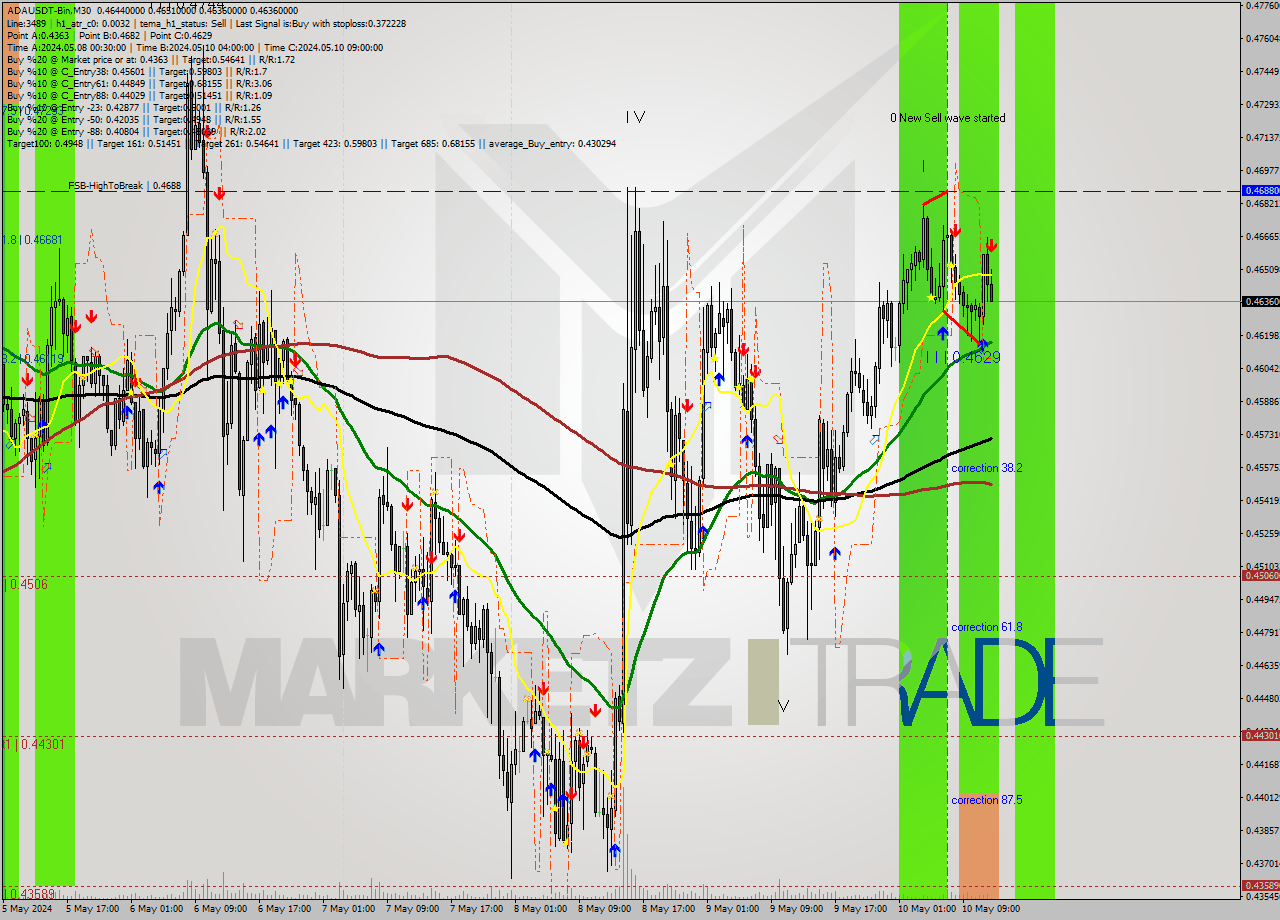Click the red 0.44301 price tag
This screenshot has width=1280, height=920.
click(1260, 735)
